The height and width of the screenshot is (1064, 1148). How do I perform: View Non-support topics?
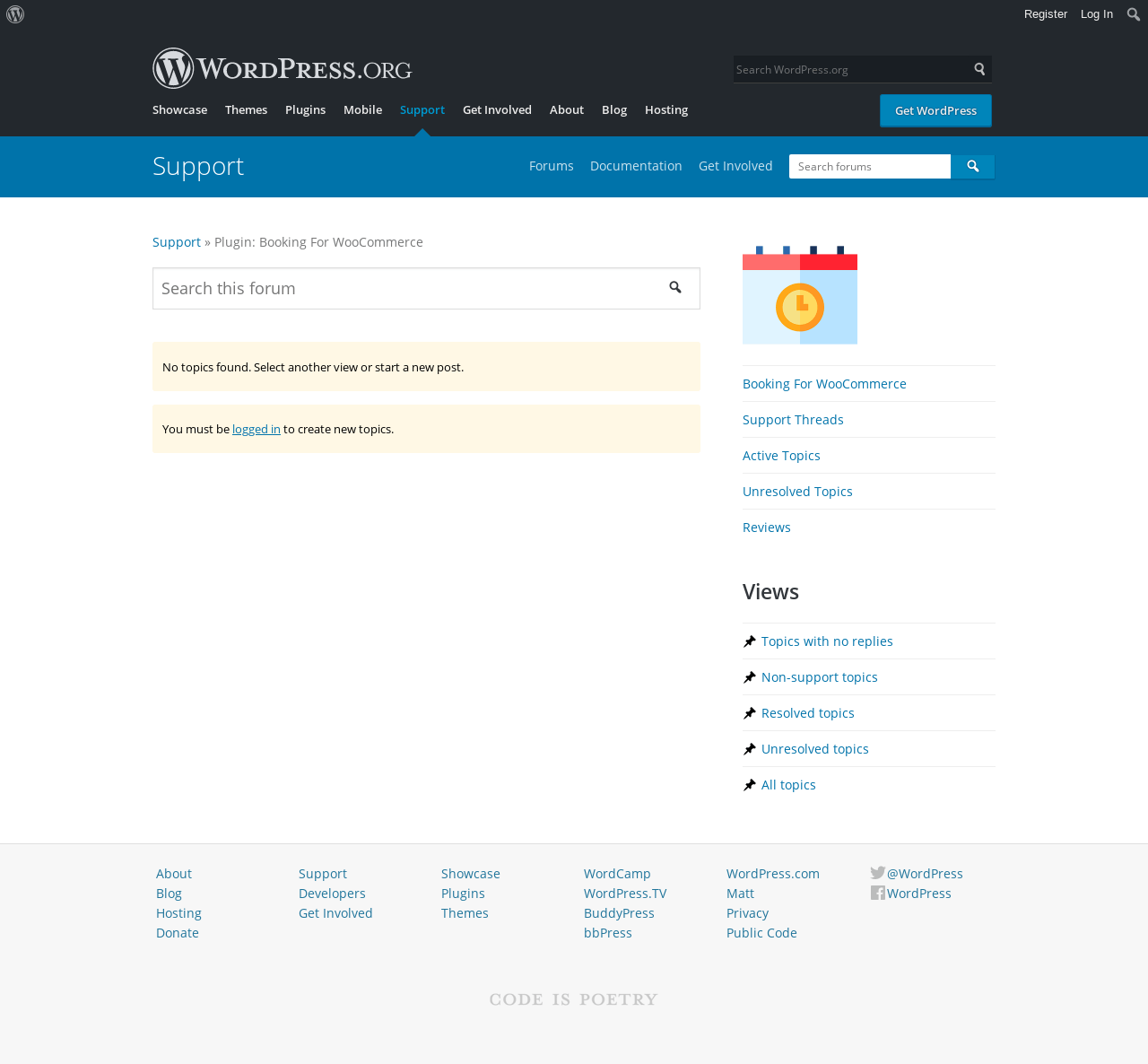tap(820, 677)
